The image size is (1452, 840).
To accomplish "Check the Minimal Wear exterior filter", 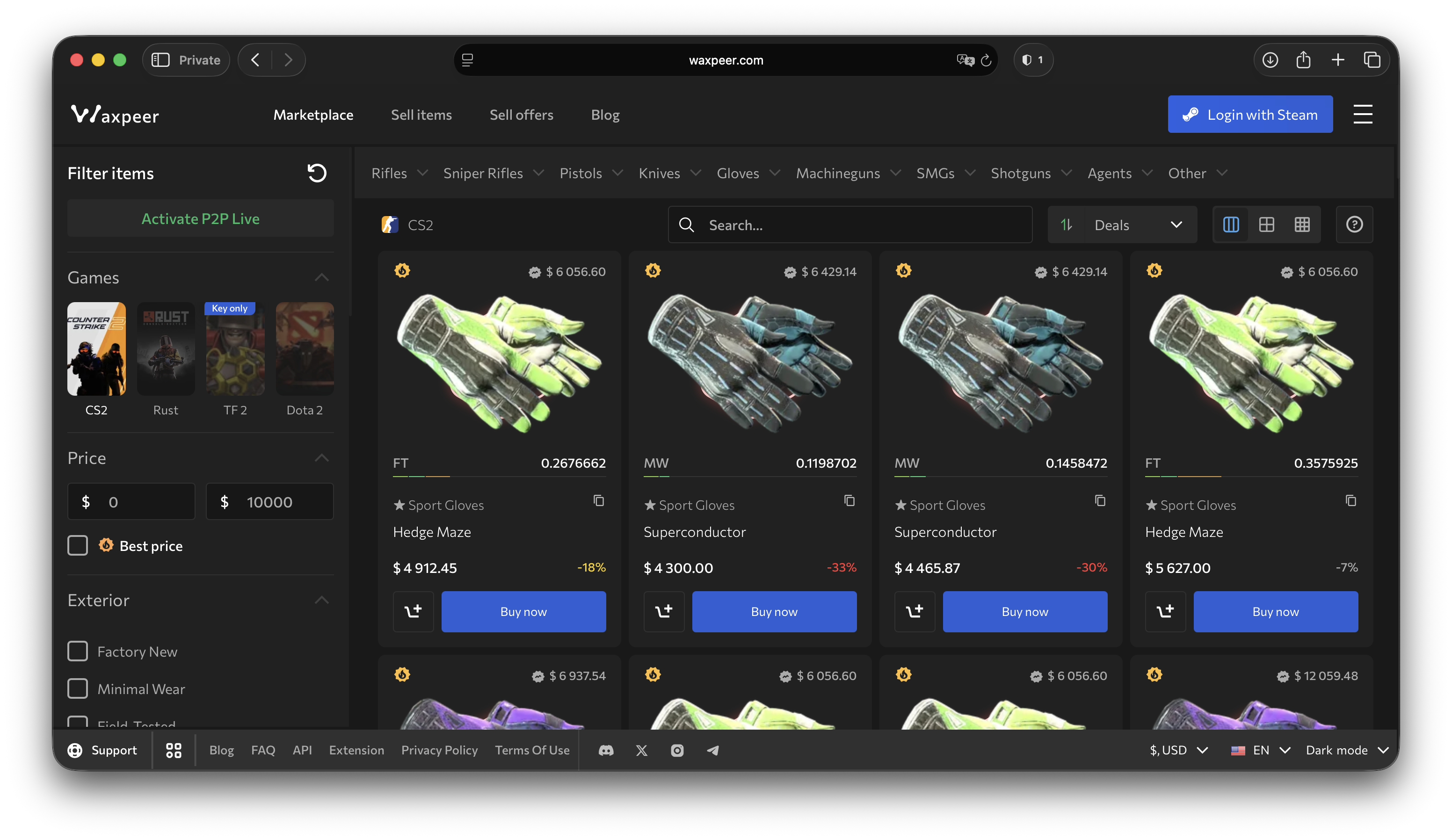I will tap(78, 688).
